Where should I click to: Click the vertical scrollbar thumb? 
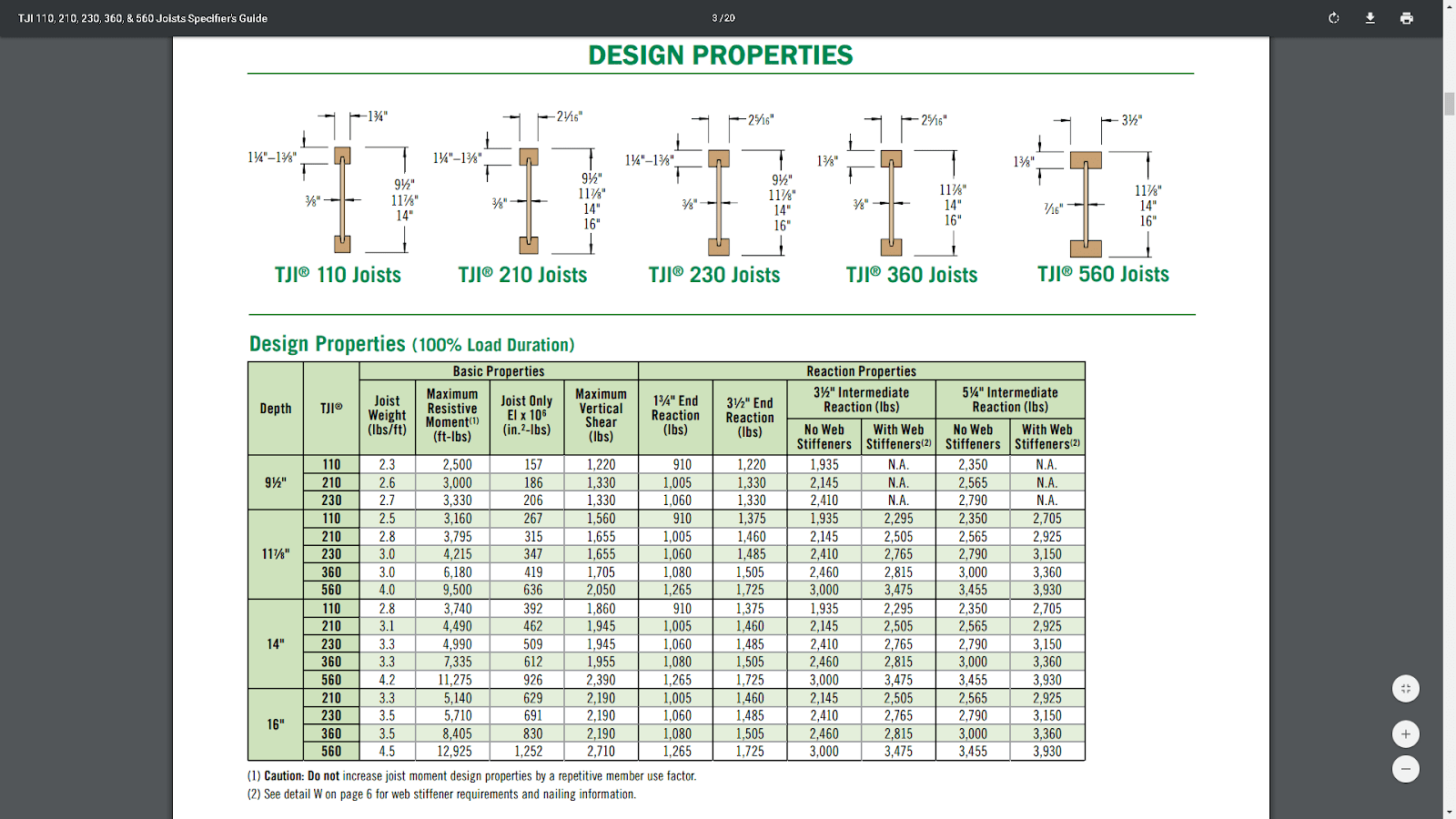(x=1449, y=103)
